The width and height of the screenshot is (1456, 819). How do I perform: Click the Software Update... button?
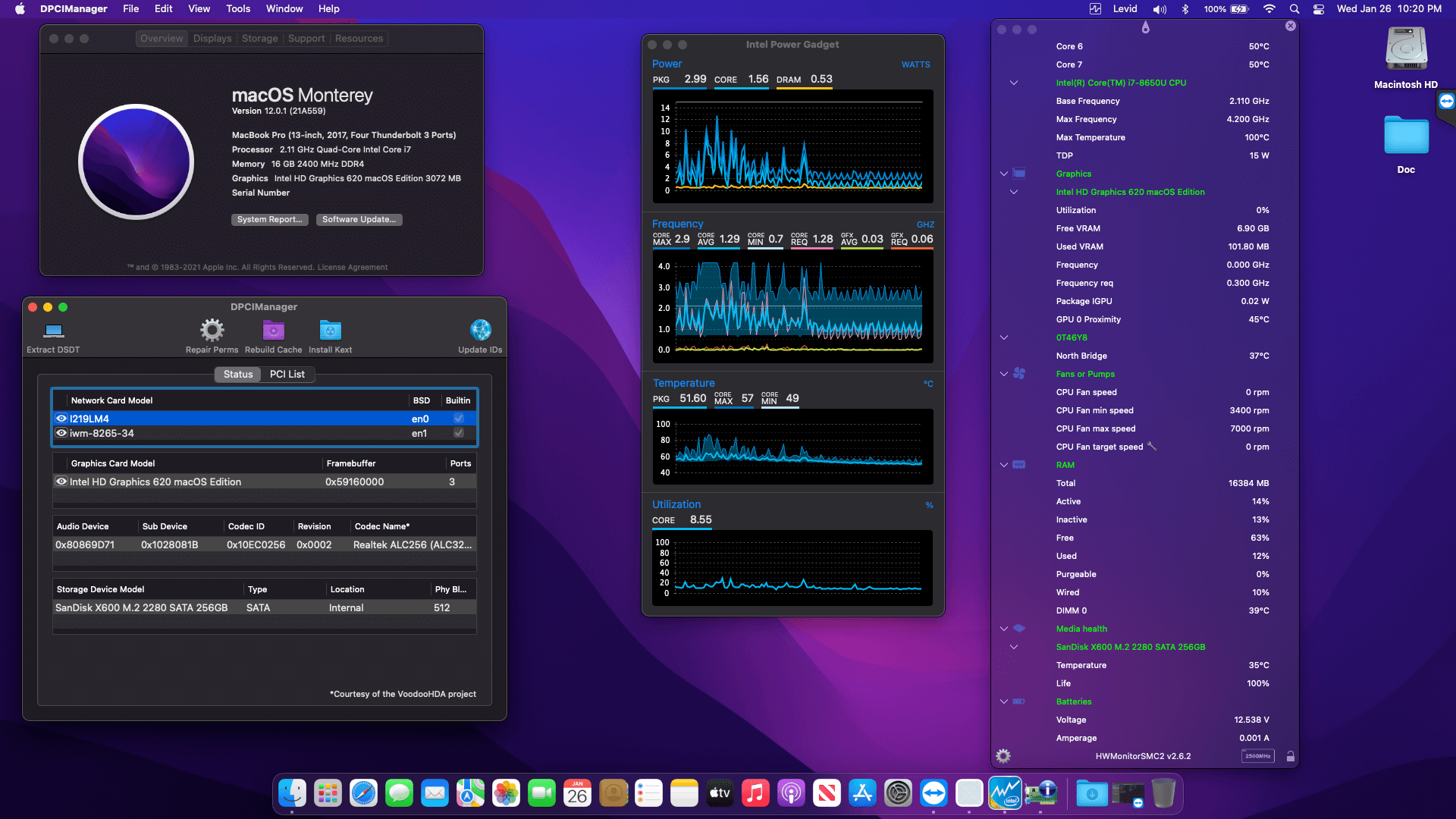(x=359, y=220)
